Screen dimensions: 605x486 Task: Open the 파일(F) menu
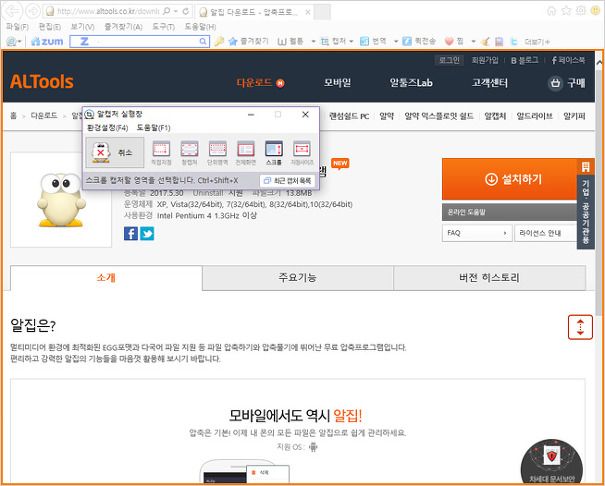point(17,27)
